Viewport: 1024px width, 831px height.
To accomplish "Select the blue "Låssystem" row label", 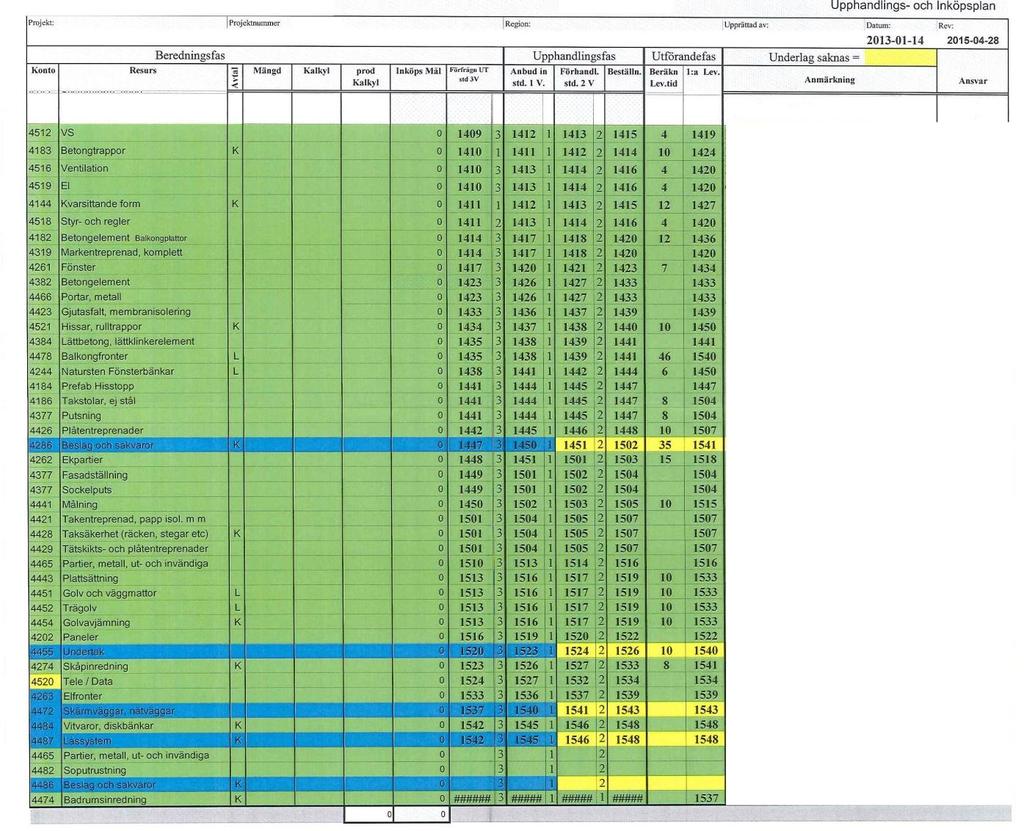I will point(87,741).
